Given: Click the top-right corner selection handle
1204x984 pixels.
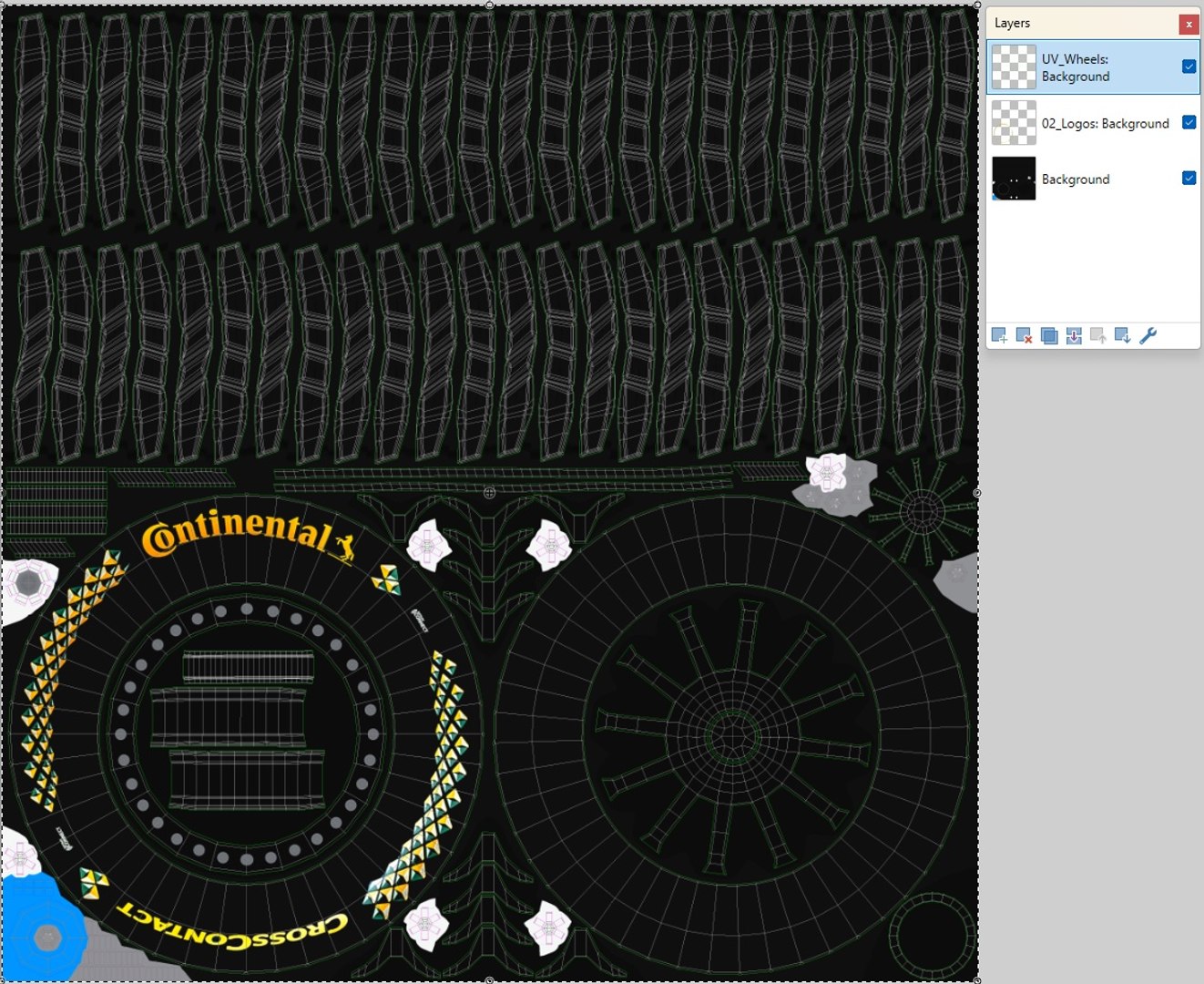Looking at the screenshot, I should pos(977,5).
